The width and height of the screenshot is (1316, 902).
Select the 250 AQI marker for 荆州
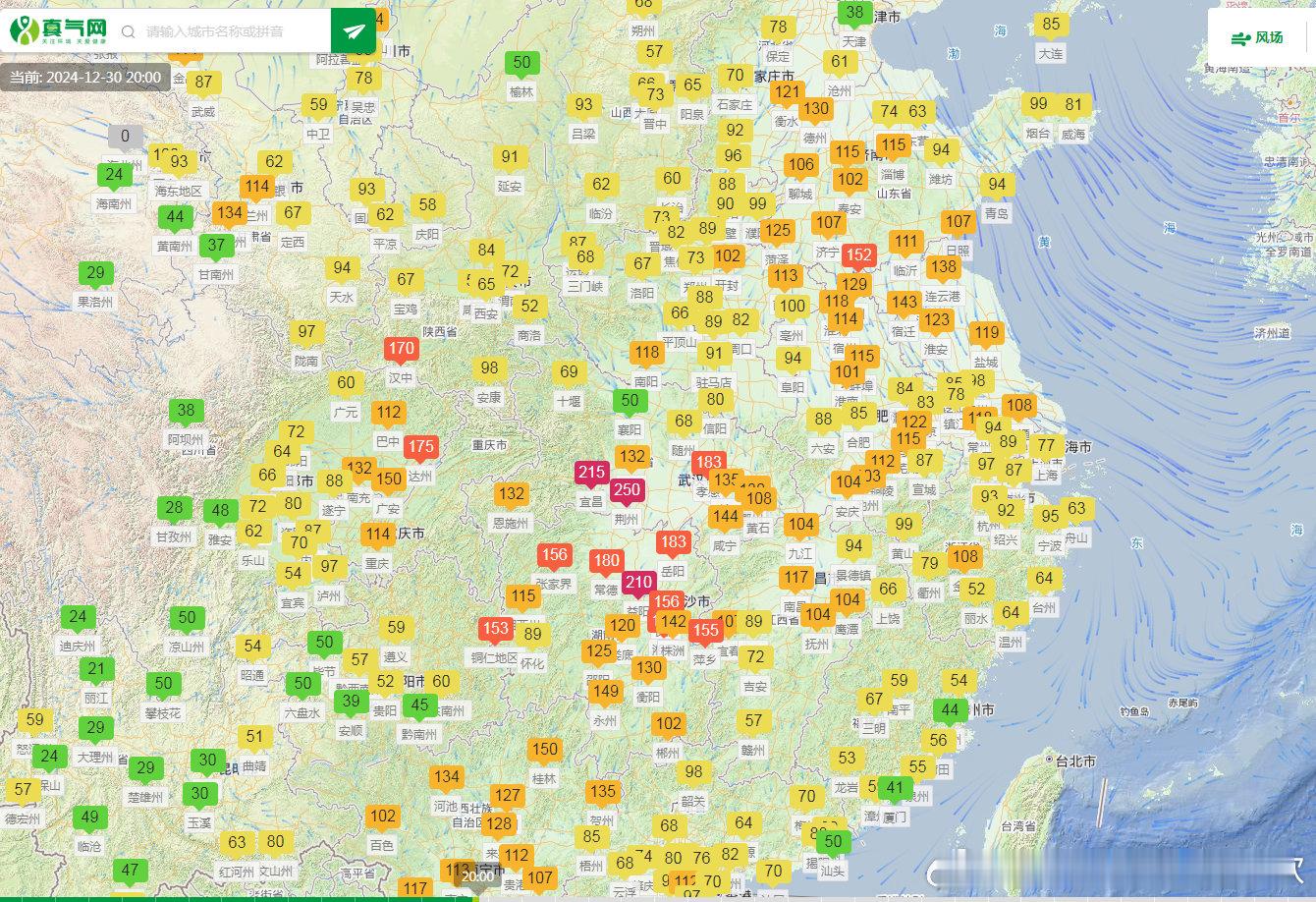coord(626,490)
